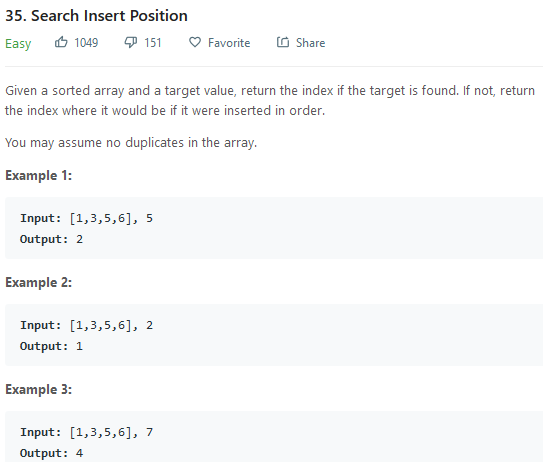Click the thumbs-down dislike icon
543x462 pixels.
point(131,42)
